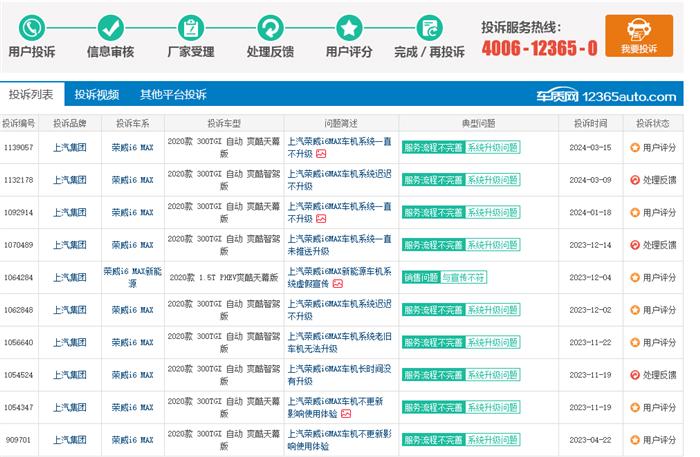Click the orange 我要投诉 button

coord(639,36)
